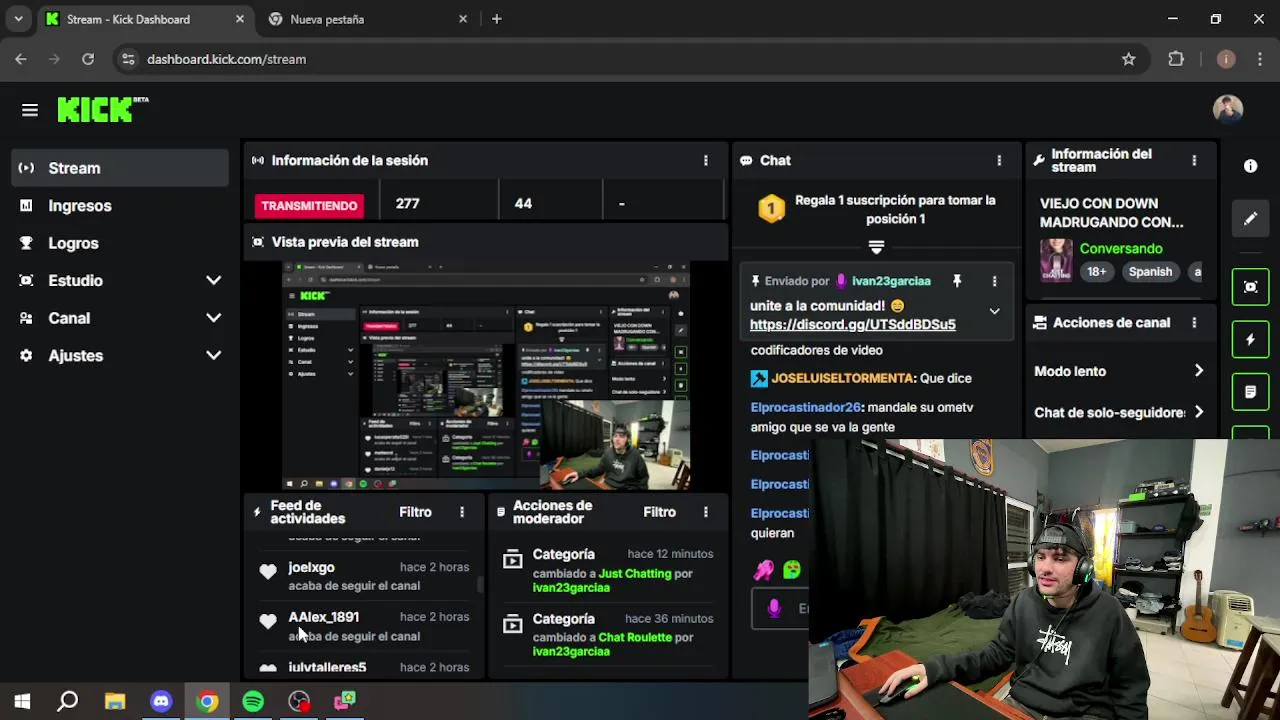Click the heart icon next to AAlex_1891
Image resolution: width=1280 pixels, height=720 pixels.
pyautogui.click(x=268, y=622)
